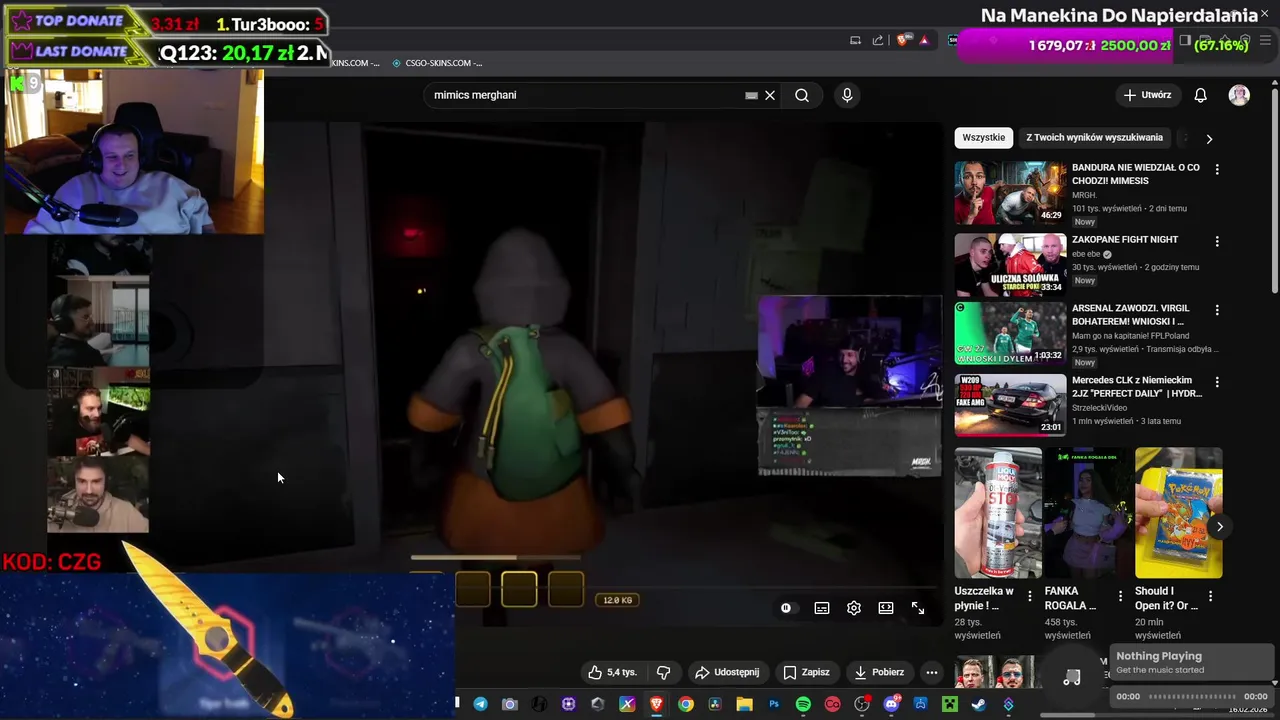1280x720 pixels.
Task: Click the YouTube search magnifier button
Action: pyautogui.click(x=802, y=95)
